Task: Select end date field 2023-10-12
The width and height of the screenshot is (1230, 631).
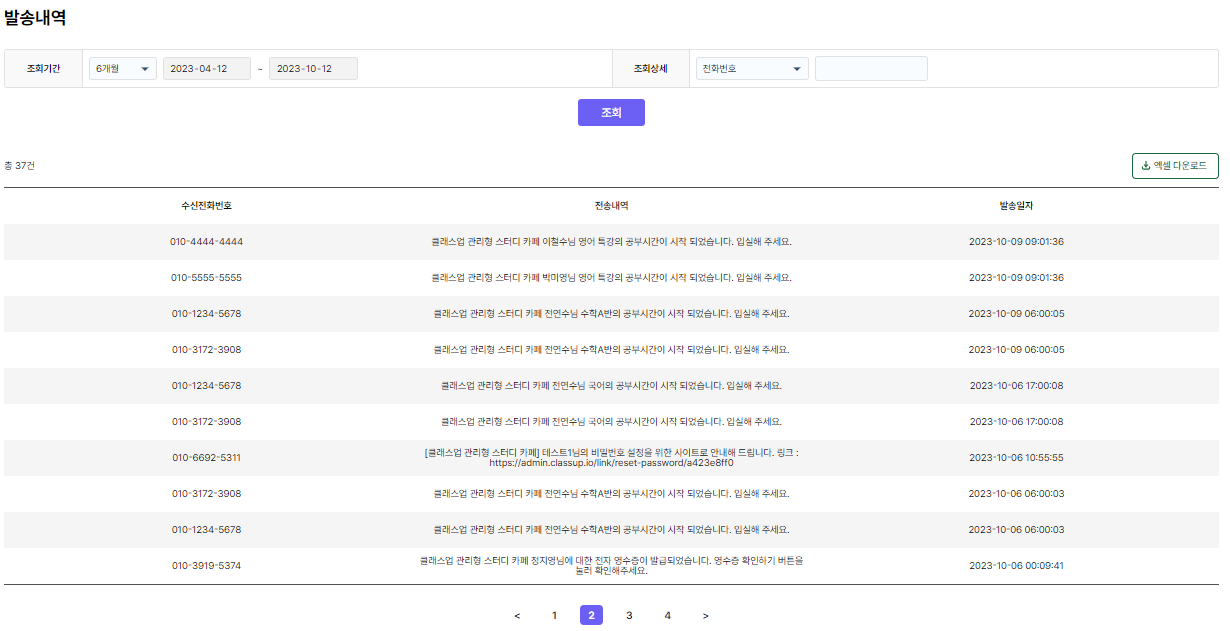Action: click(x=312, y=69)
